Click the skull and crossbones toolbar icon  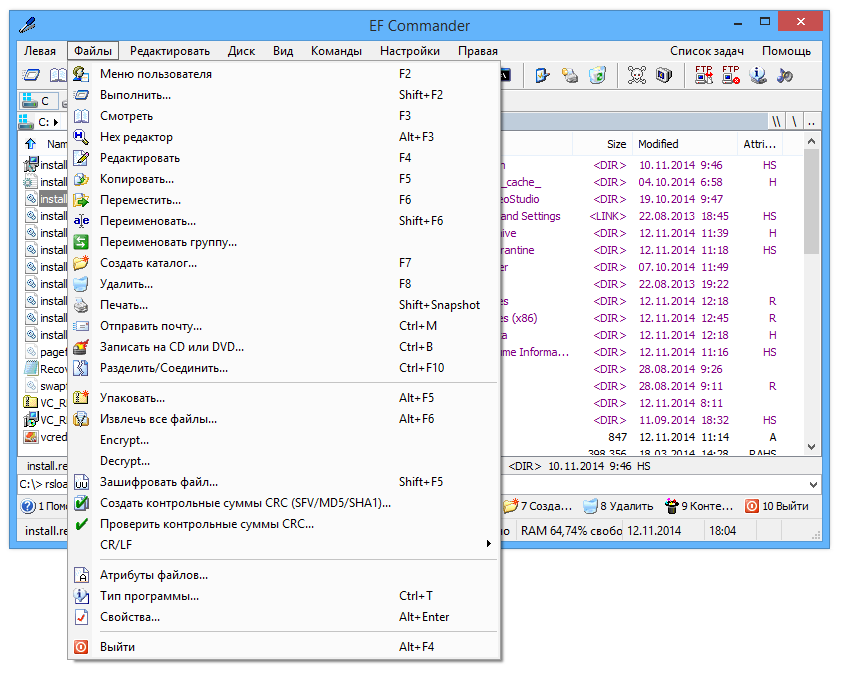[636, 75]
